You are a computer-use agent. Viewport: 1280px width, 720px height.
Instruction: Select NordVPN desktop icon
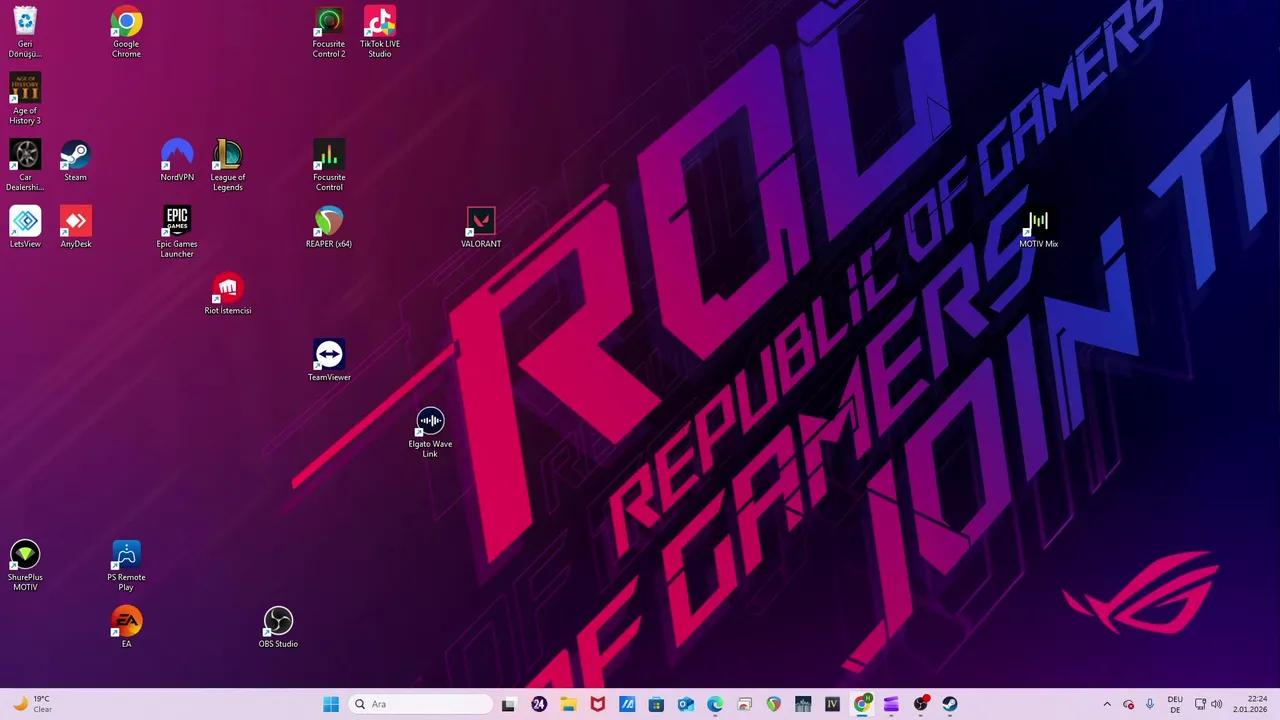(177, 160)
